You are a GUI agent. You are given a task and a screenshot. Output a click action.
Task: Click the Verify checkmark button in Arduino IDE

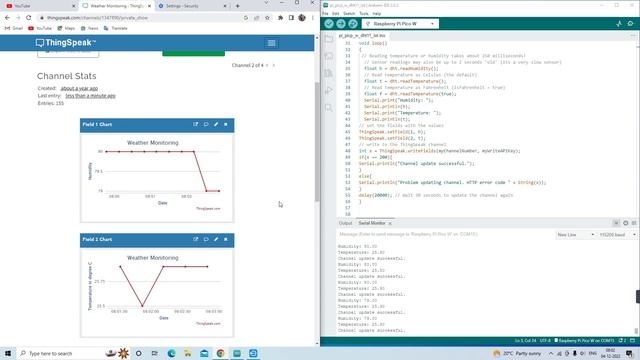pyautogui.click(x=329, y=24)
